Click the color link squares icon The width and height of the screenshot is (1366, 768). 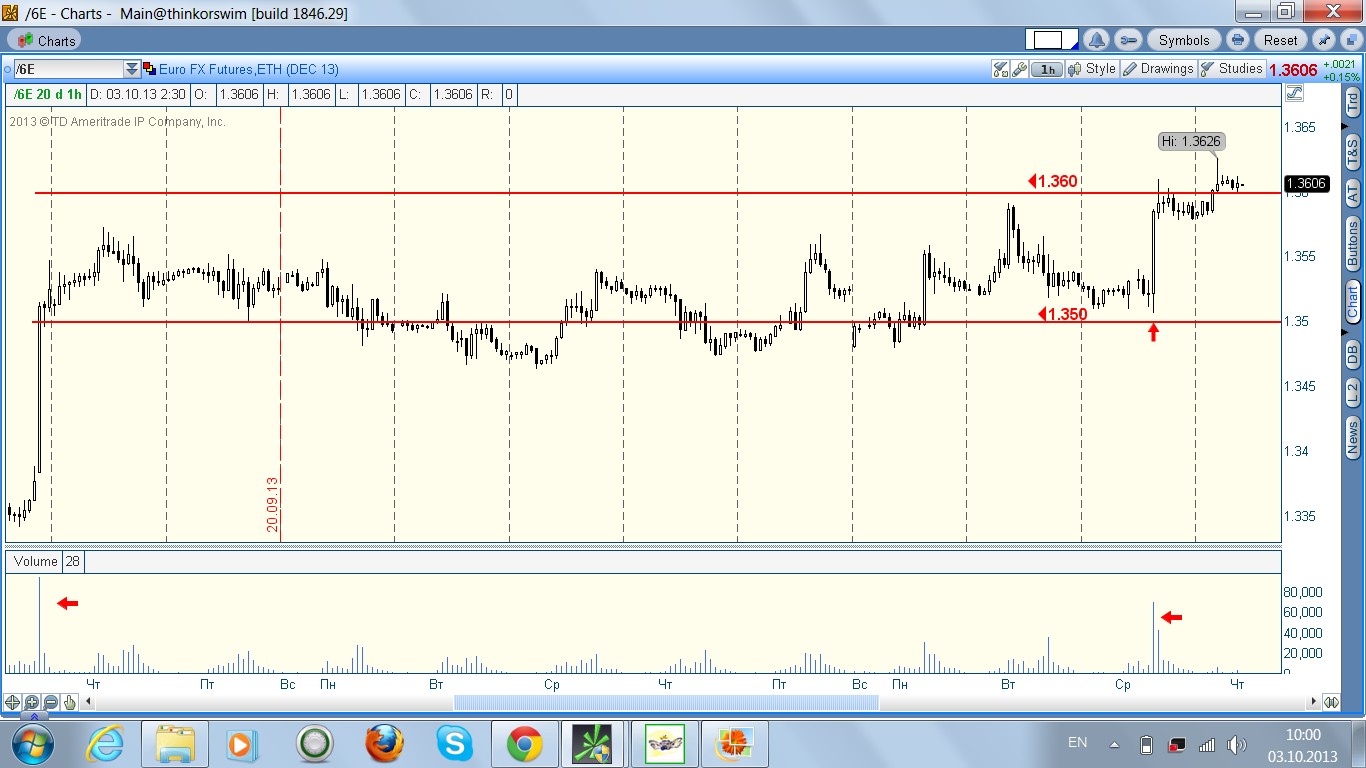(150, 69)
